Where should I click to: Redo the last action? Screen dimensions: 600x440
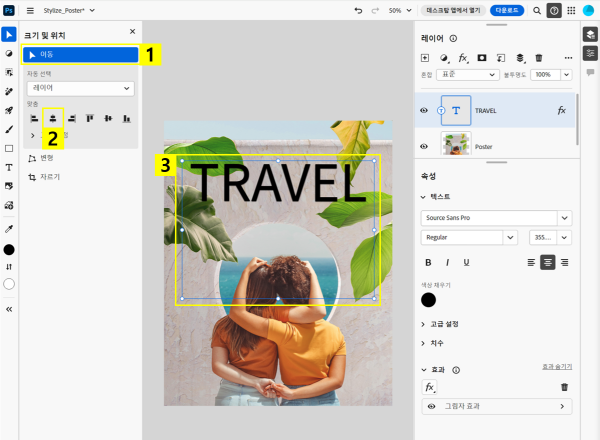[x=375, y=11]
